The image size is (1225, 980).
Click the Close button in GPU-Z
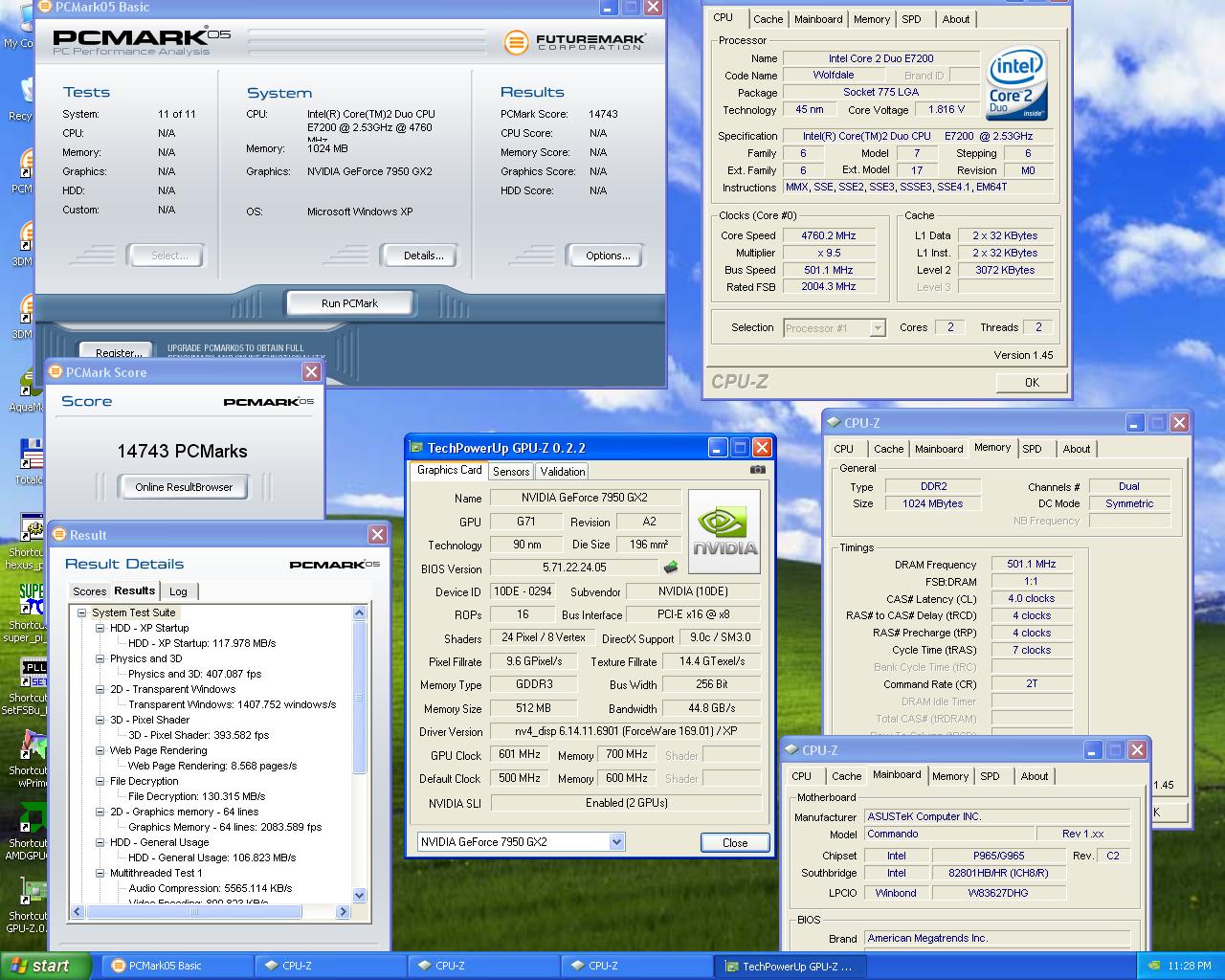(735, 843)
